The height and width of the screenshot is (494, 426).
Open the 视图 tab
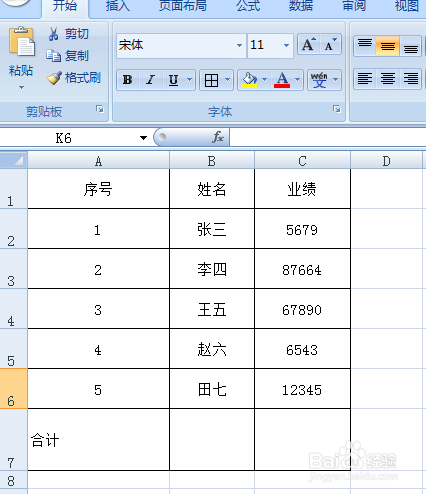407,6
